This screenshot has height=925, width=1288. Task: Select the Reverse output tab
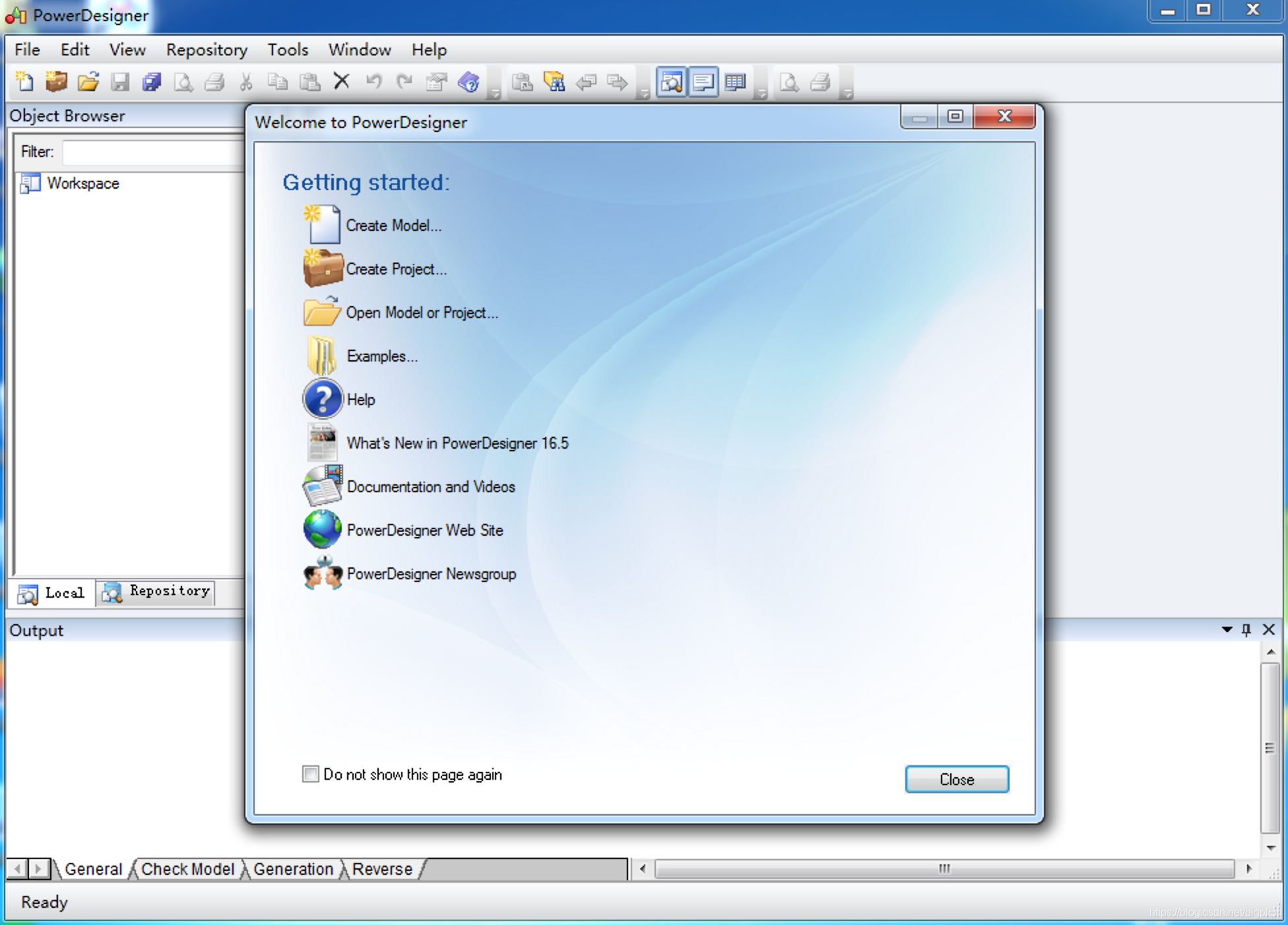(x=382, y=869)
